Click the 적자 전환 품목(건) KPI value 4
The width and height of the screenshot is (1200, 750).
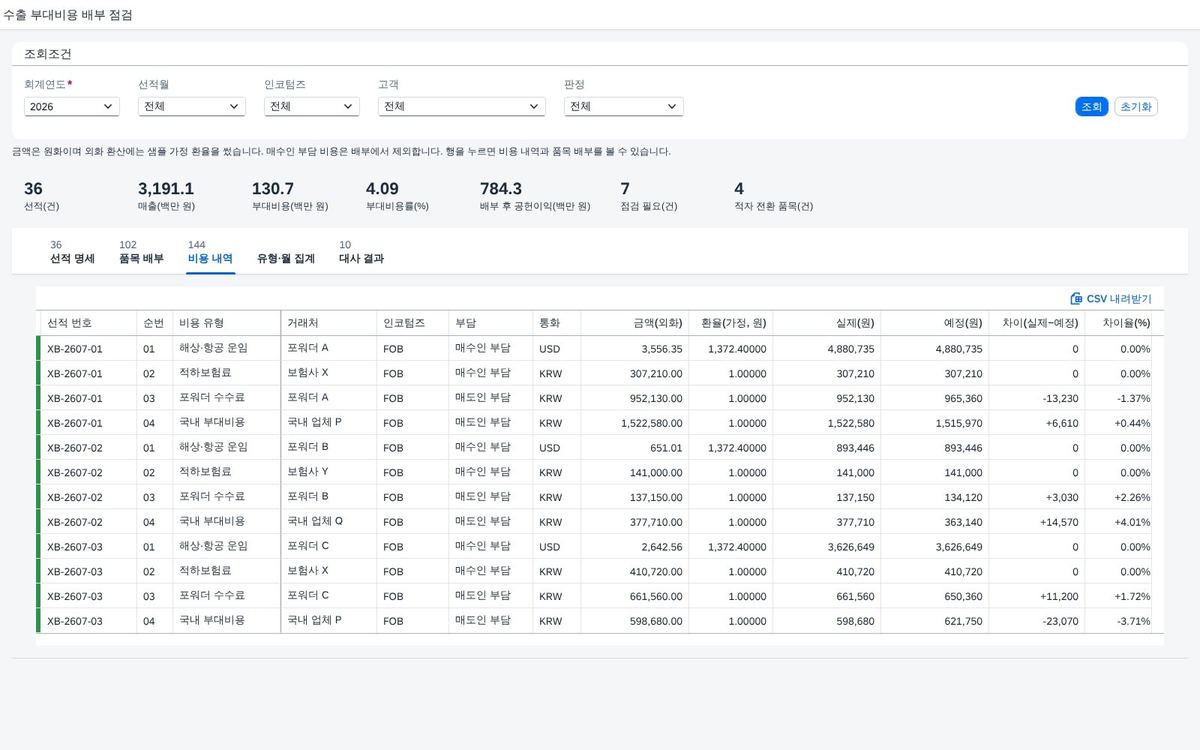739,188
